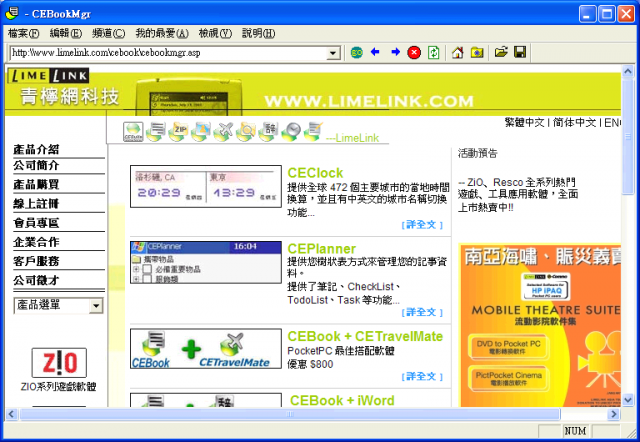Click the 產品購買 sidebar link
640x442 pixels.
[x=36, y=184]
